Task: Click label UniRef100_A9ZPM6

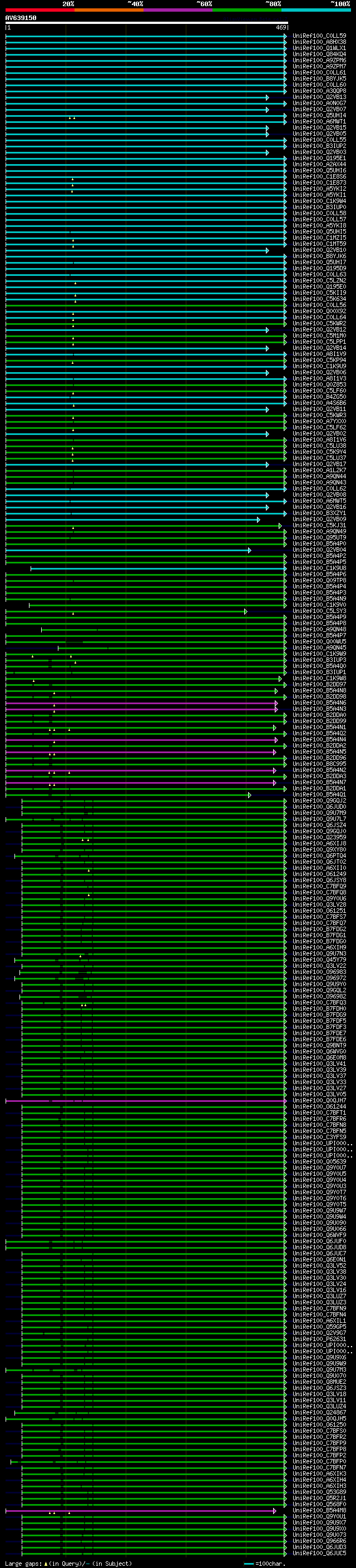Action: [x=319, y=60]
